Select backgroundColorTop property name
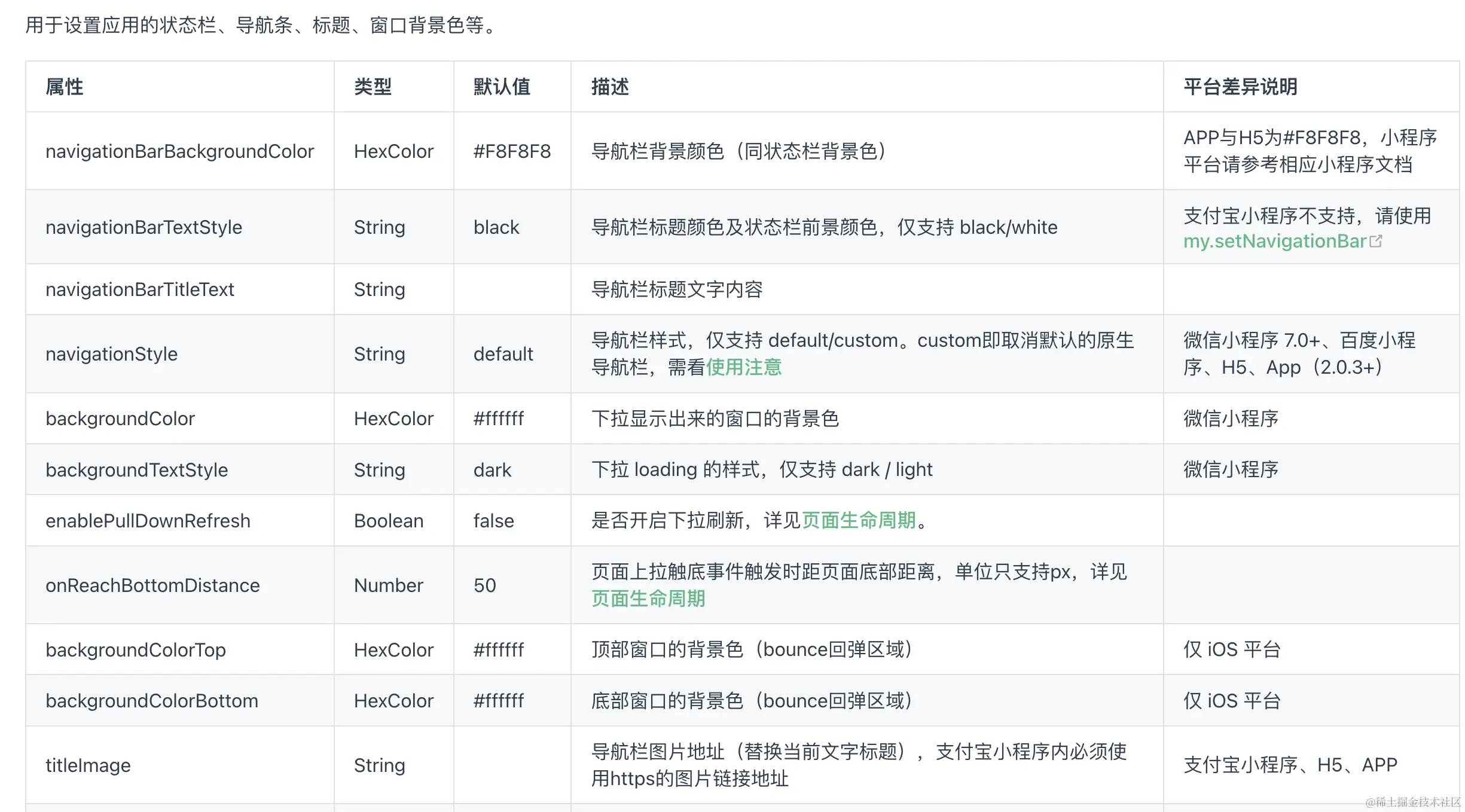This screenshot has width=1465, height=812. [136, 650]
